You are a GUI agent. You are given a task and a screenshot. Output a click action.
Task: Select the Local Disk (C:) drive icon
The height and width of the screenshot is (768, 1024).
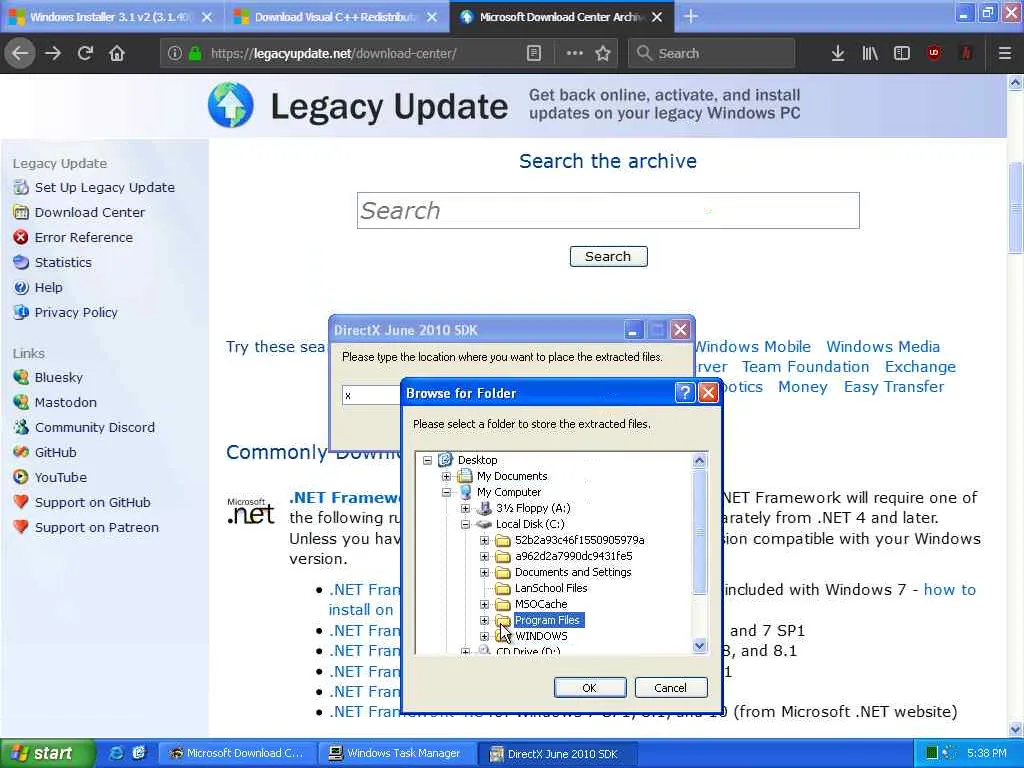click(x=484, y=524)
